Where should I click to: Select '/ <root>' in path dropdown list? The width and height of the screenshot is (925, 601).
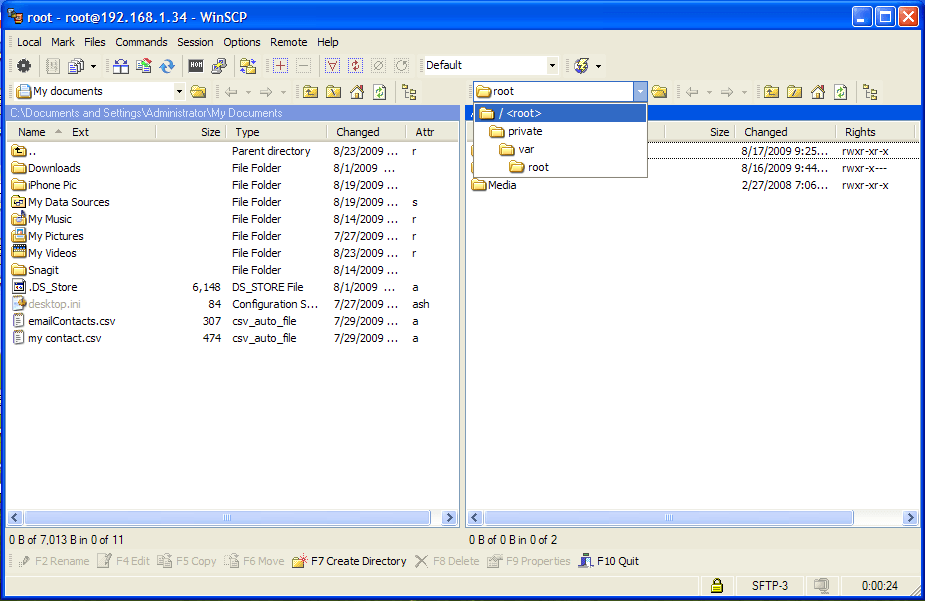click(x=560, y=113)
